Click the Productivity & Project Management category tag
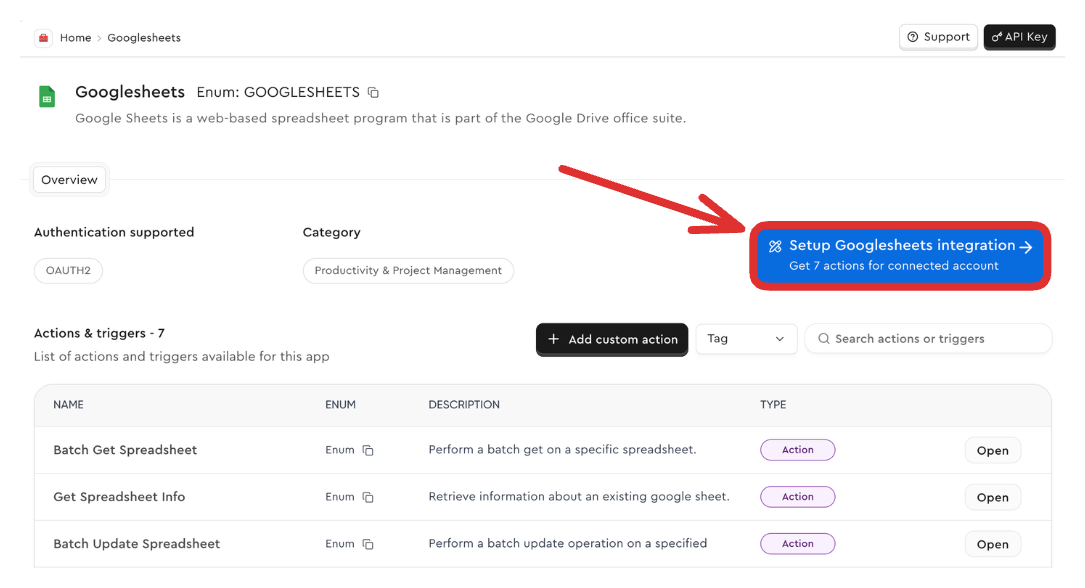Viewport: 1085px width, 588px height. [408, 271]
